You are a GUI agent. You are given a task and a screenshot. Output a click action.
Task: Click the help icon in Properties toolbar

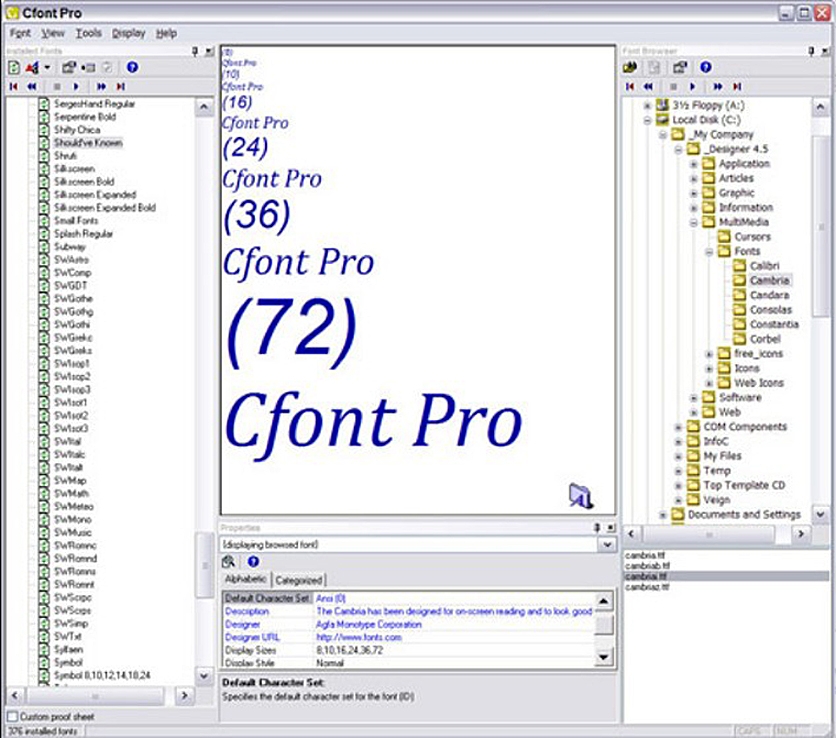[253, 561]
